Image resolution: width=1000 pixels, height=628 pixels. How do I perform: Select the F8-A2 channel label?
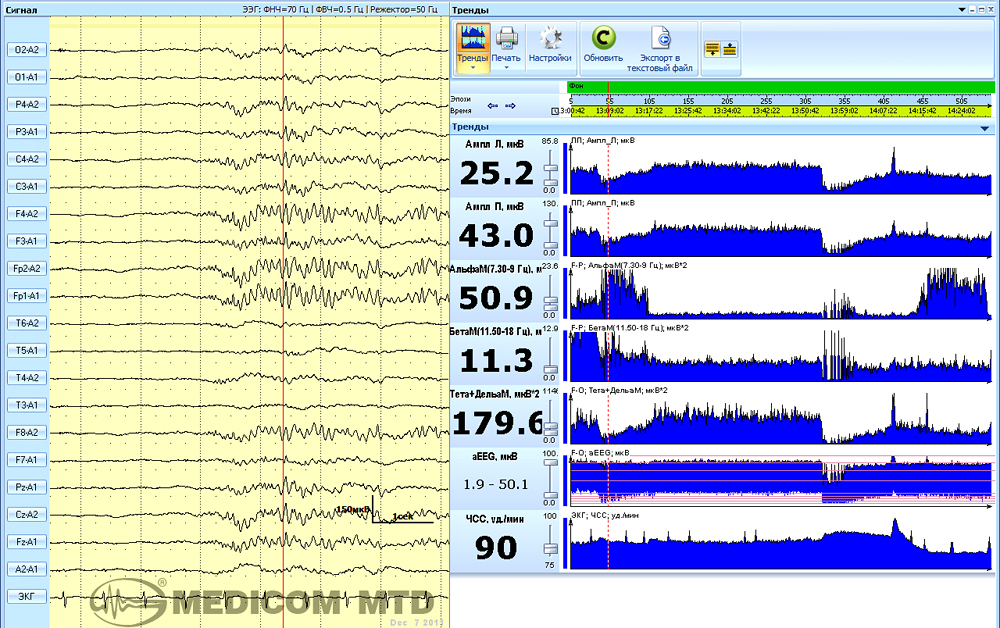point(27,433)
